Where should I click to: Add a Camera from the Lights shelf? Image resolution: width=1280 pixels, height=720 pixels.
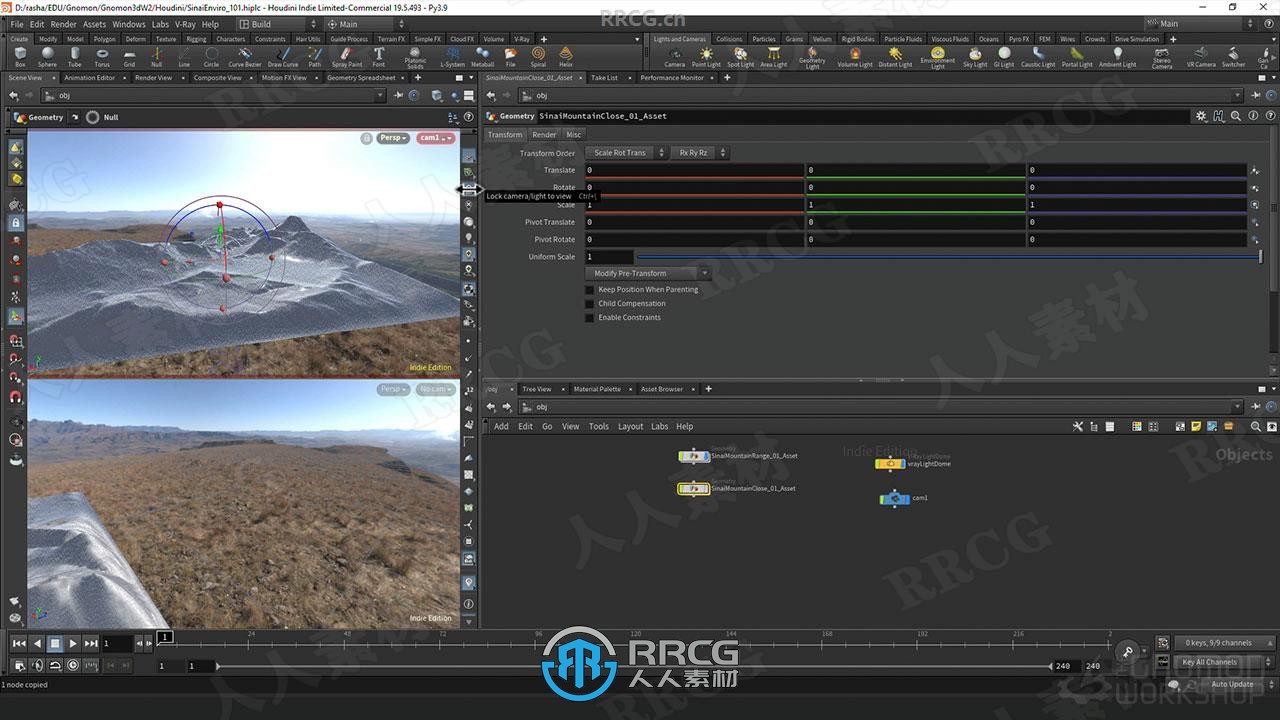click(x=675, y=56)
